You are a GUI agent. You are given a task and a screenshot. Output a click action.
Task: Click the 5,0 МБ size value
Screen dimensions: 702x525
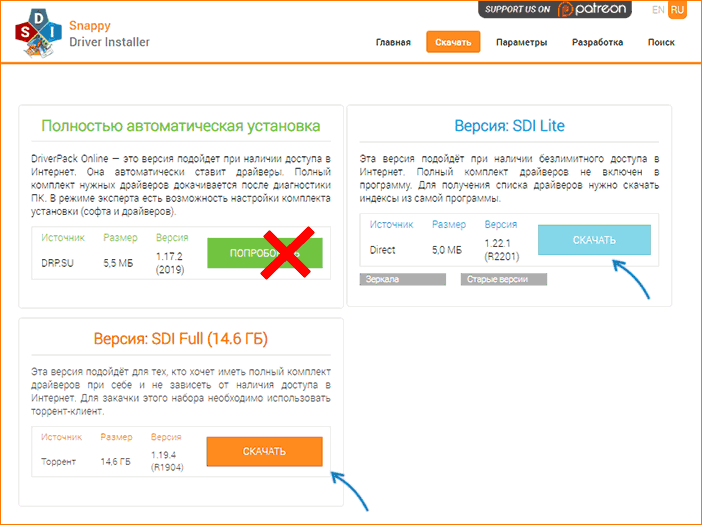point(447,250)
